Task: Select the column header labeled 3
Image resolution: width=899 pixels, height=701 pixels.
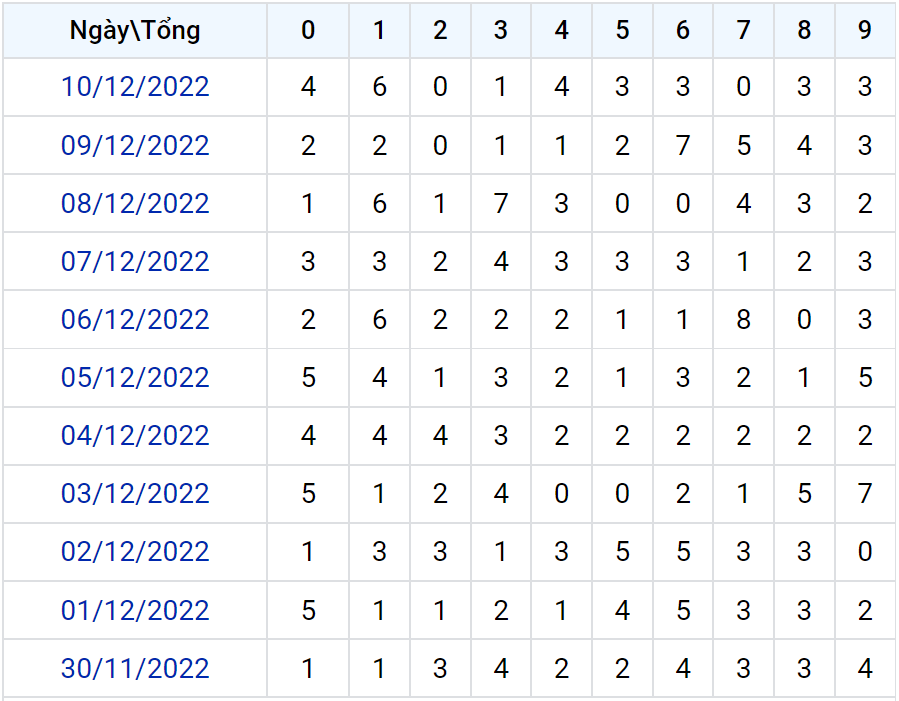Action: tap(501, 31)
